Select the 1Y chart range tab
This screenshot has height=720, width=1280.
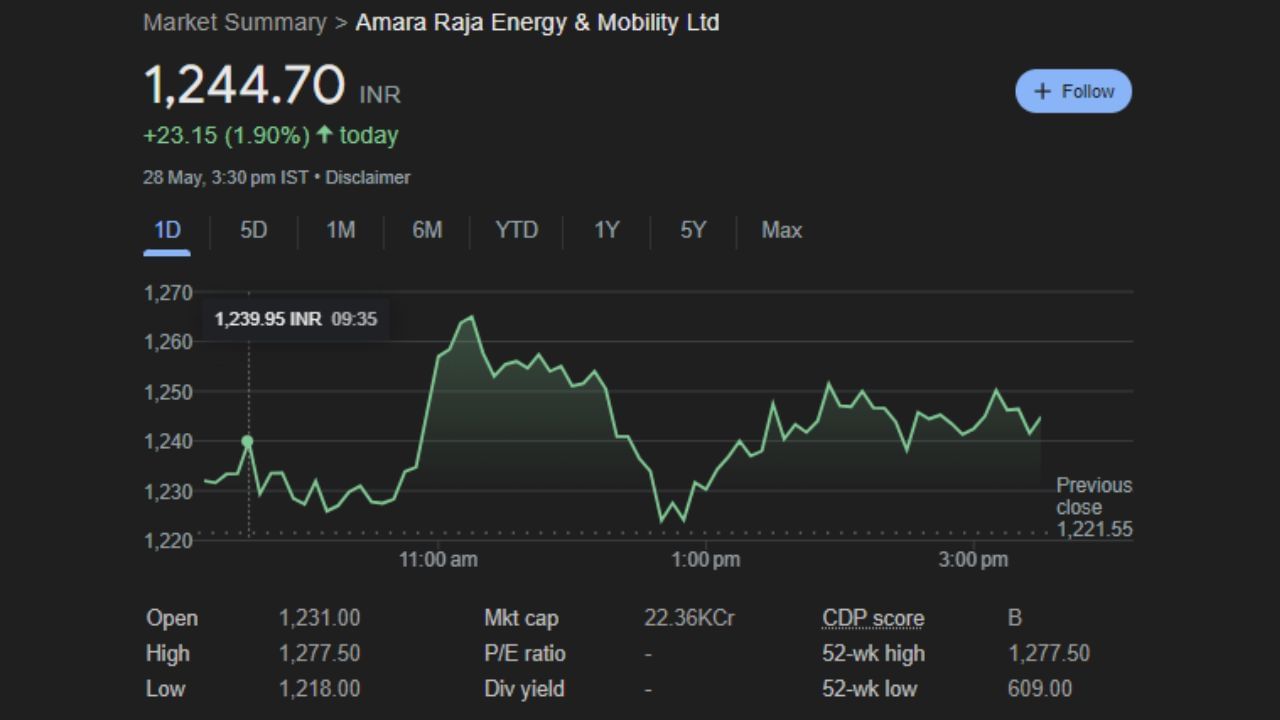[607, 230]
